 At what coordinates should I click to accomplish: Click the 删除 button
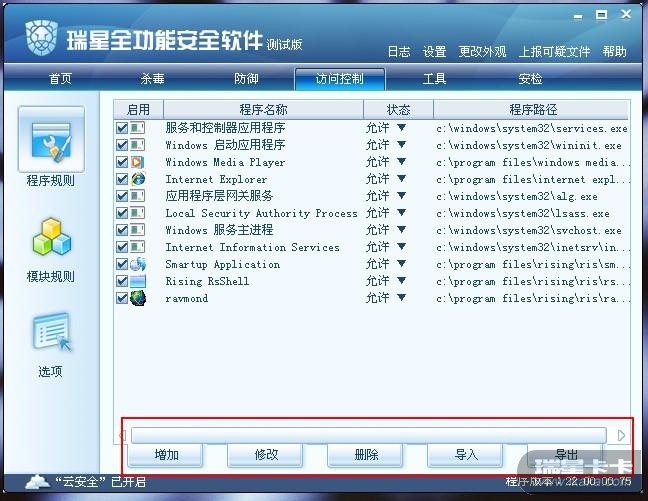[366, 455]
